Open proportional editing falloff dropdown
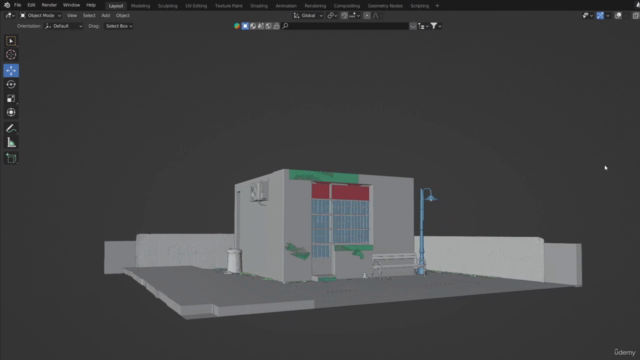The image size is (640, 360). (377, 16)
